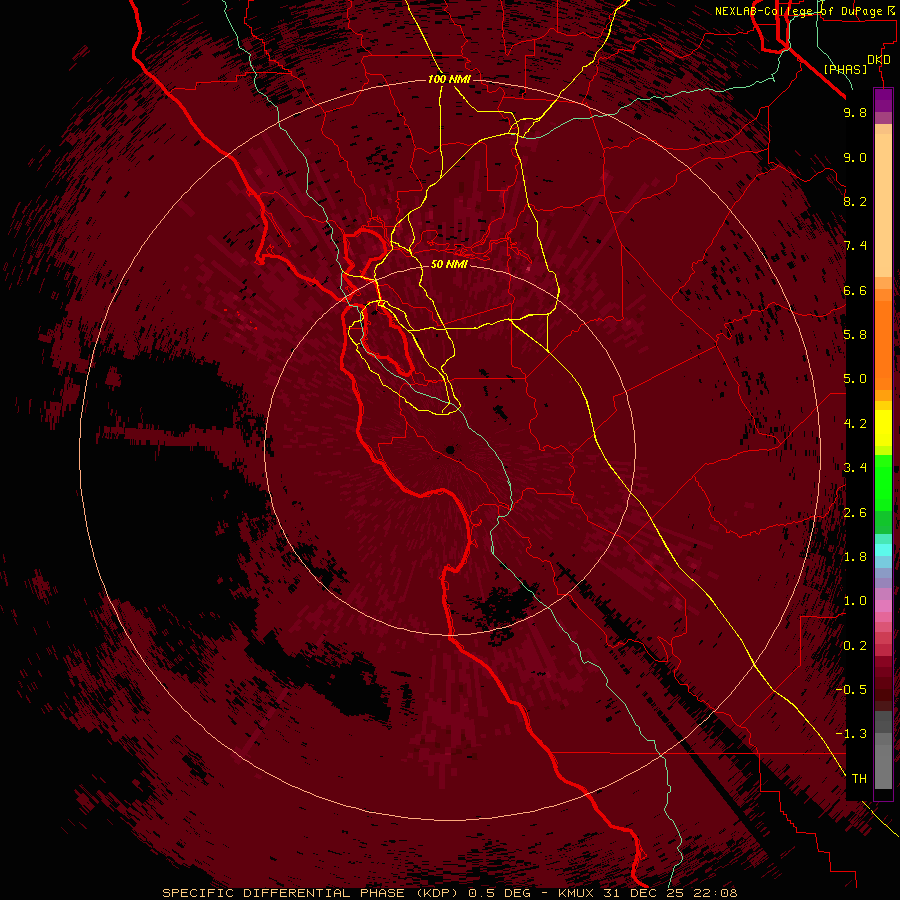This screenshot has width=900, height=900.
Task: Click the KMUX station identifier in the caption
Action: coord(578,893)
